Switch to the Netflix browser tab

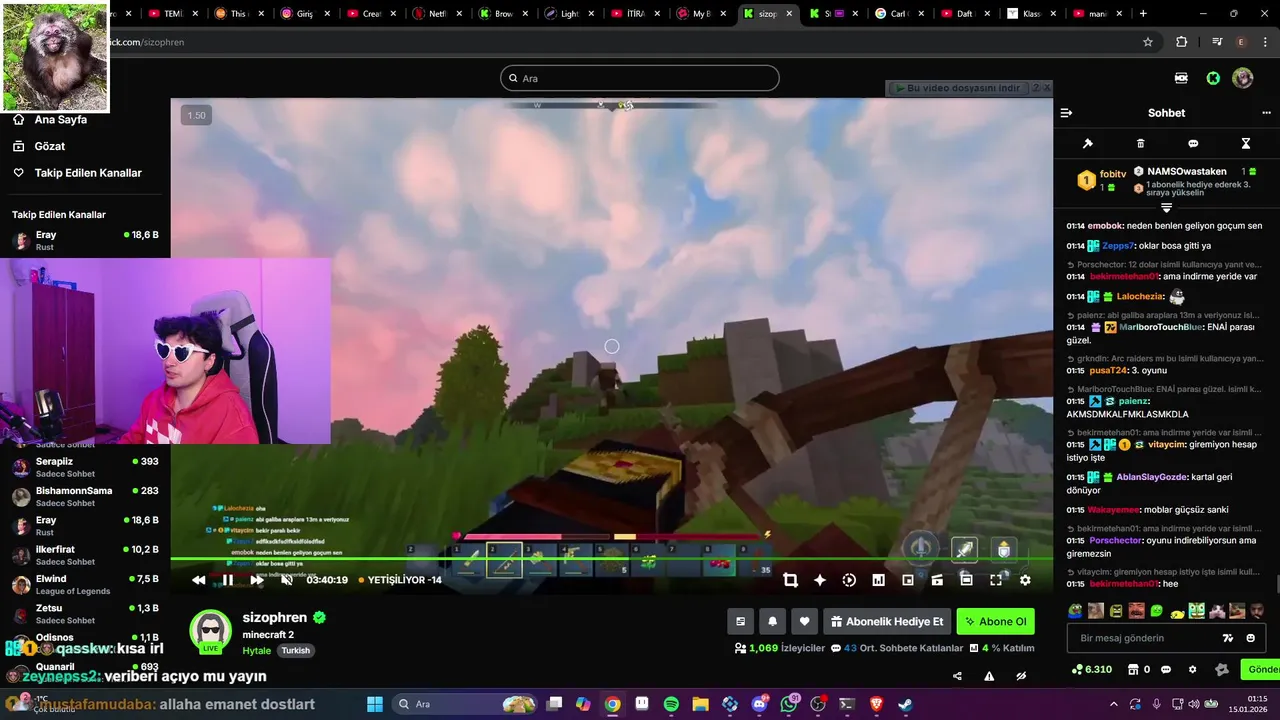pos(438,14)
